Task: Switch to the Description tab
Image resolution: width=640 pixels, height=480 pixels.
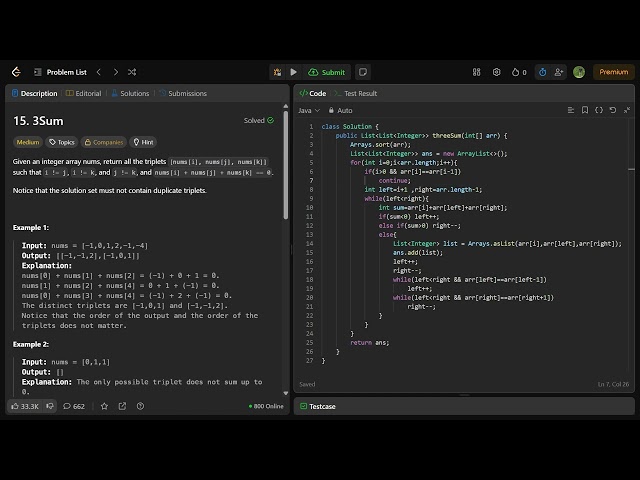Action: point(35,93)
